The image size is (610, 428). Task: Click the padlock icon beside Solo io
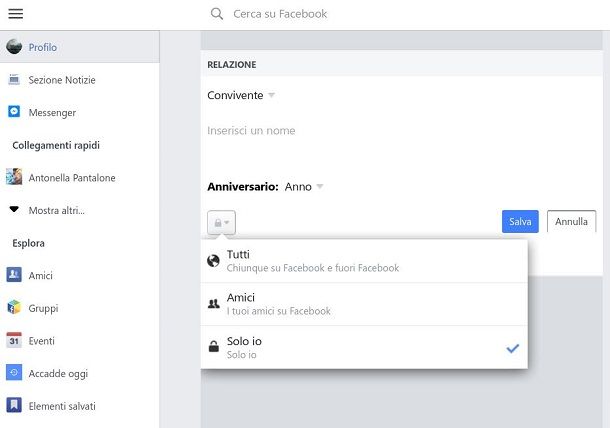[x=214, y=346]
